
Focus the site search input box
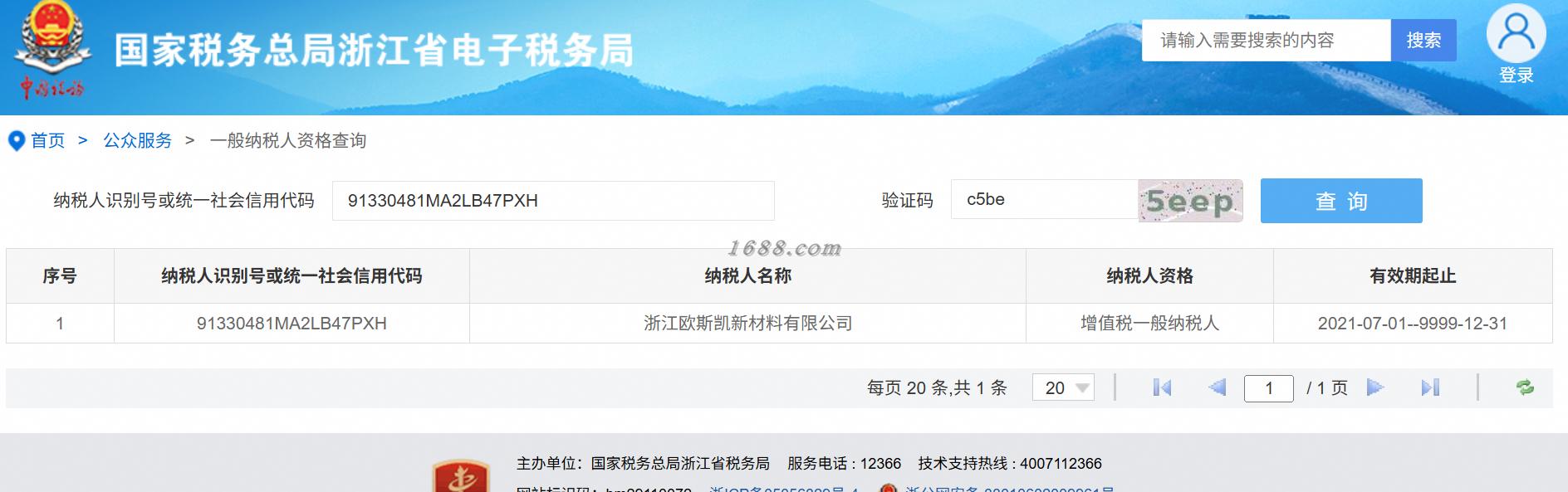(x=1267, y=40)
